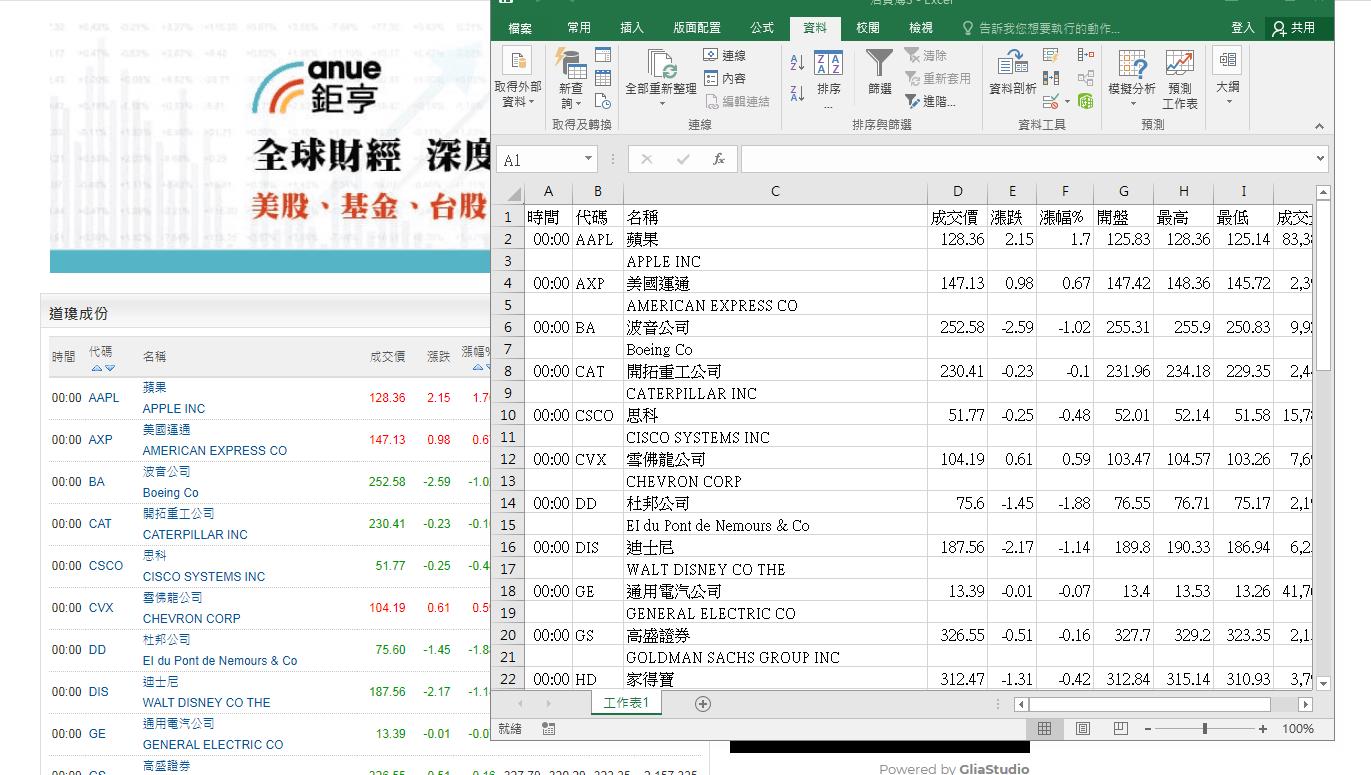Click macro record icon in status bar
Image resolution: width=1371 pixels, height=775 pixels.
pyautogui.click(x=548, y=729)
